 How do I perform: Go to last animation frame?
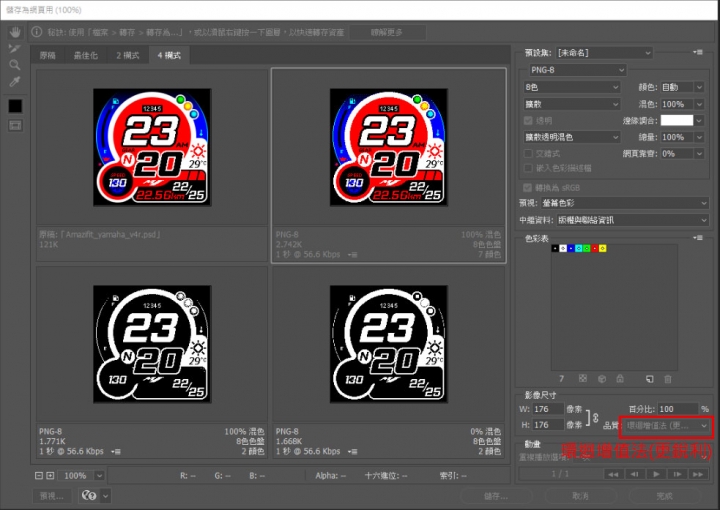(x=698, y=474)
